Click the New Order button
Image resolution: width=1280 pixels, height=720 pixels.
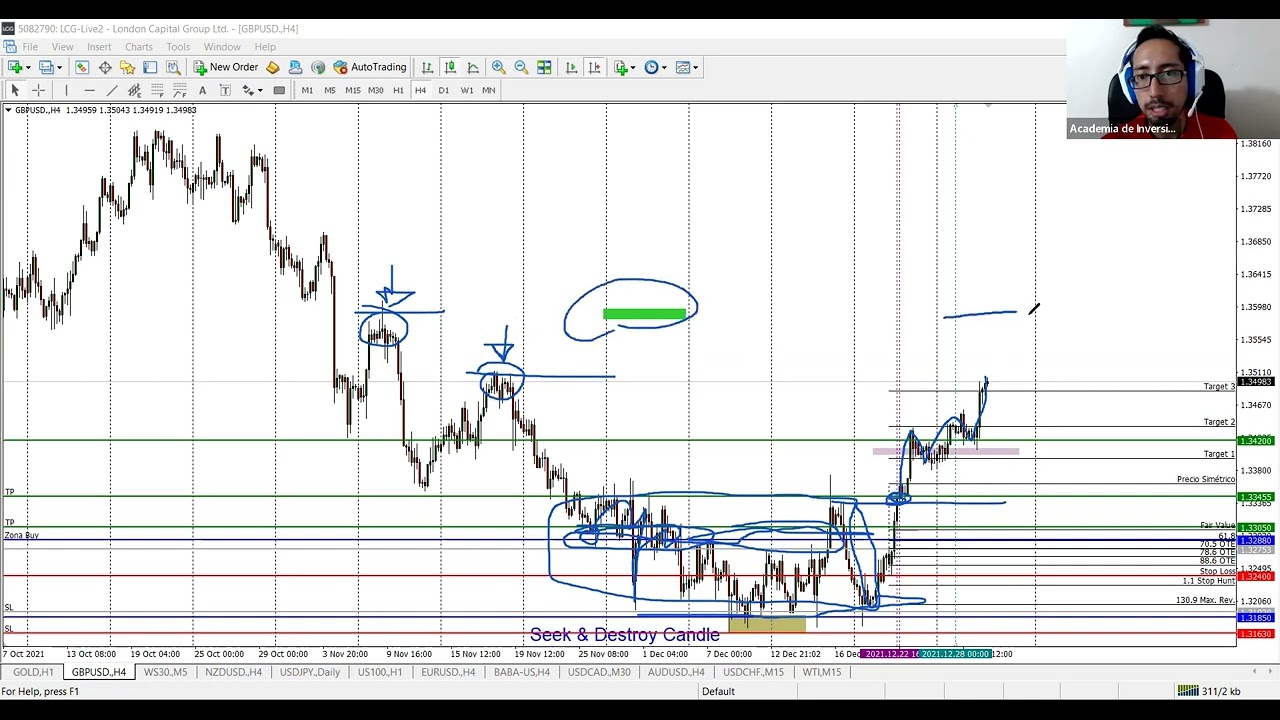pyautogui.click(x=226, y=67)
